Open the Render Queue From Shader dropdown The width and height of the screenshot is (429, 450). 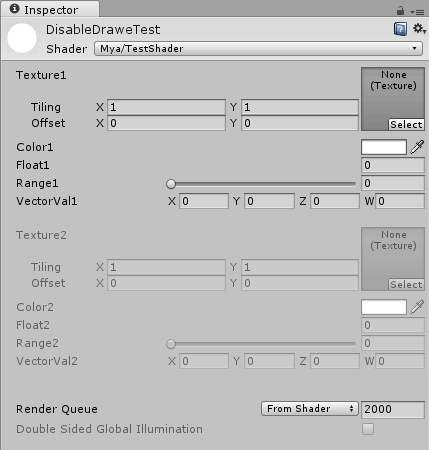pyautogui.click(x=310, y=409)
